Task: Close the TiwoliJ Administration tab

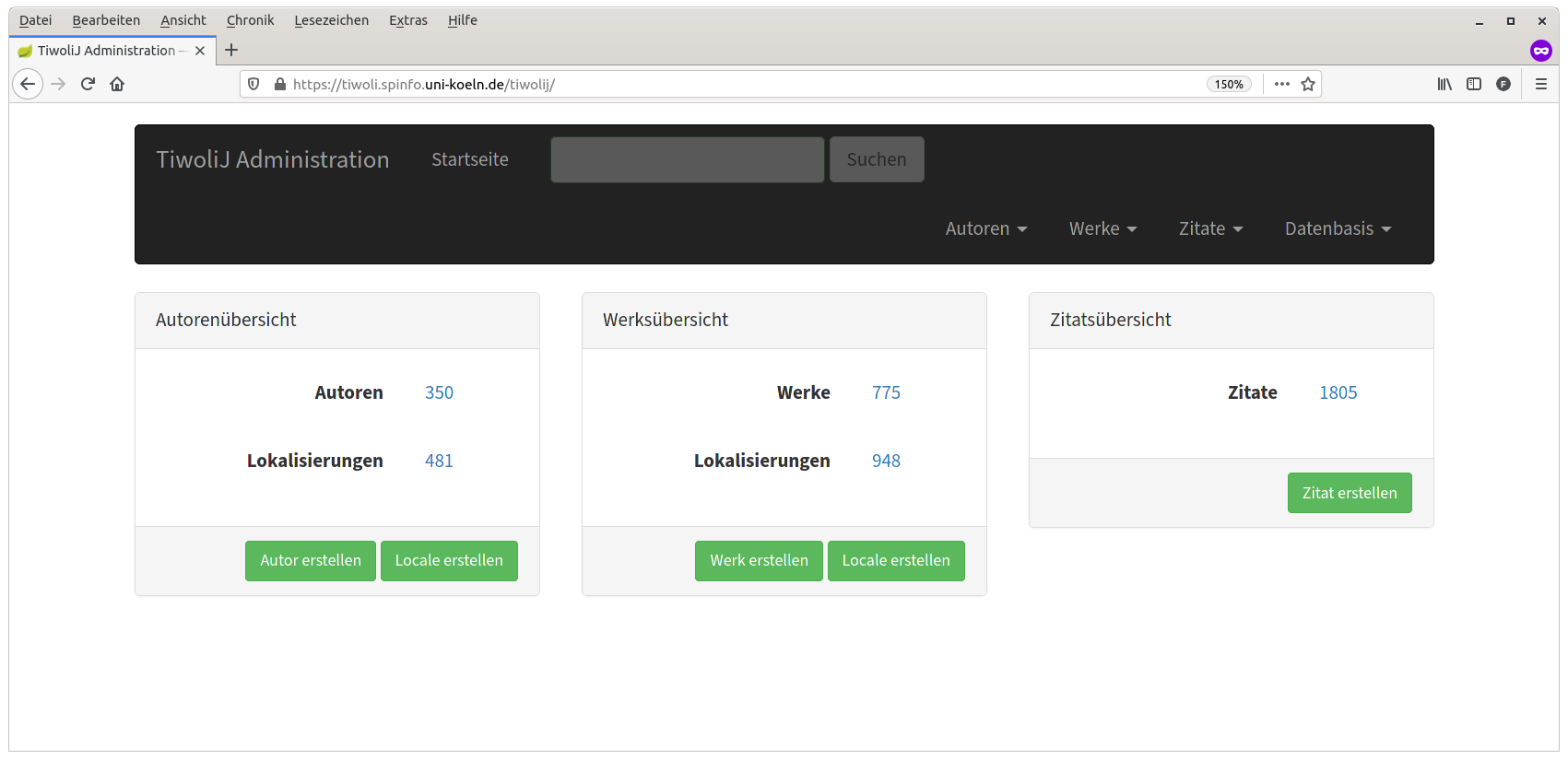Action: point(200,51)
